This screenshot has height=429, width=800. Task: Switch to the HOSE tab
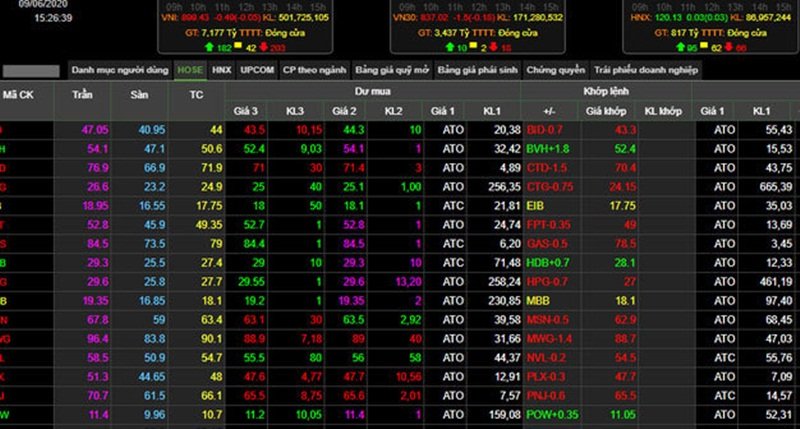190,70
